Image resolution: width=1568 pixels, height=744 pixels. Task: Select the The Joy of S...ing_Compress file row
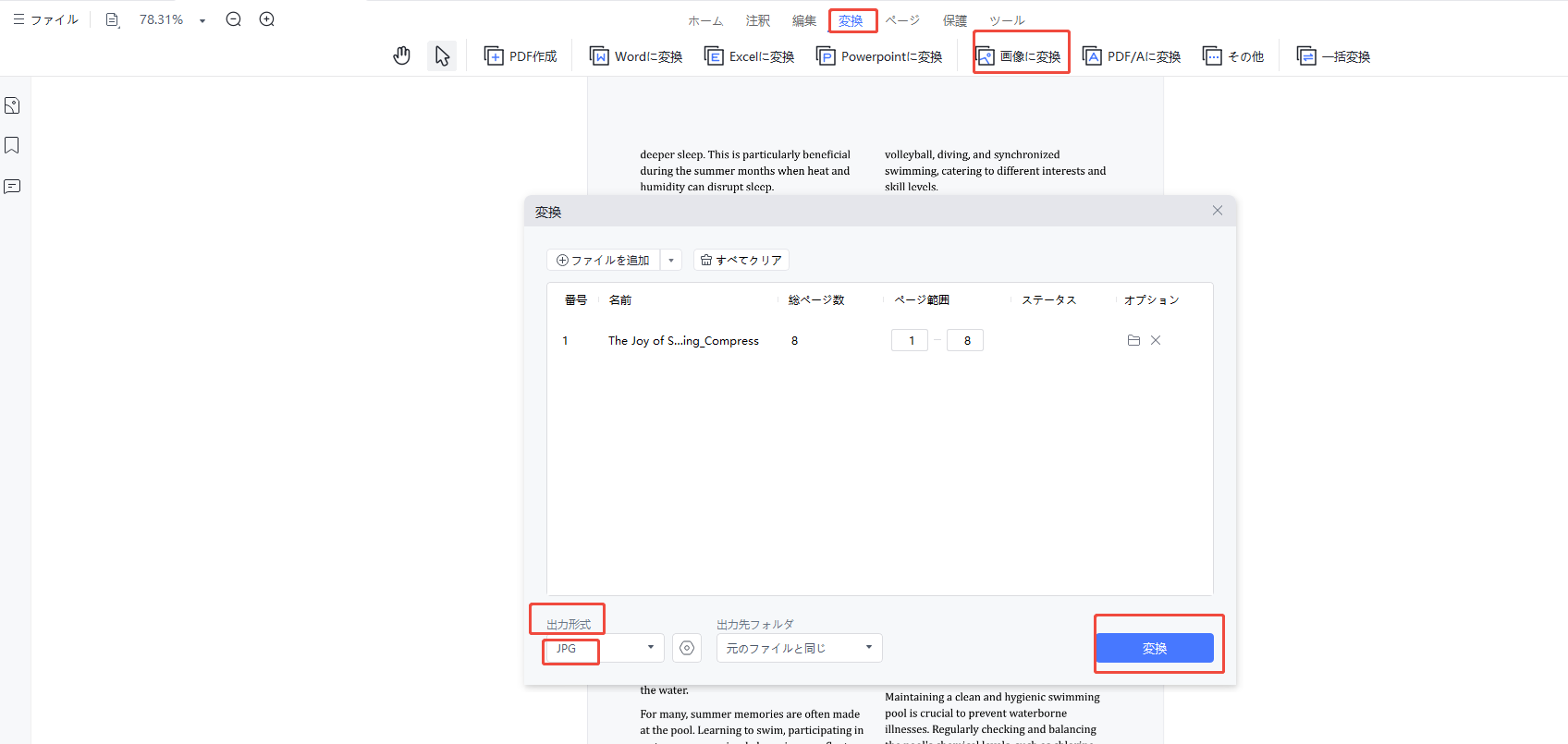click(x=879, y=340)
